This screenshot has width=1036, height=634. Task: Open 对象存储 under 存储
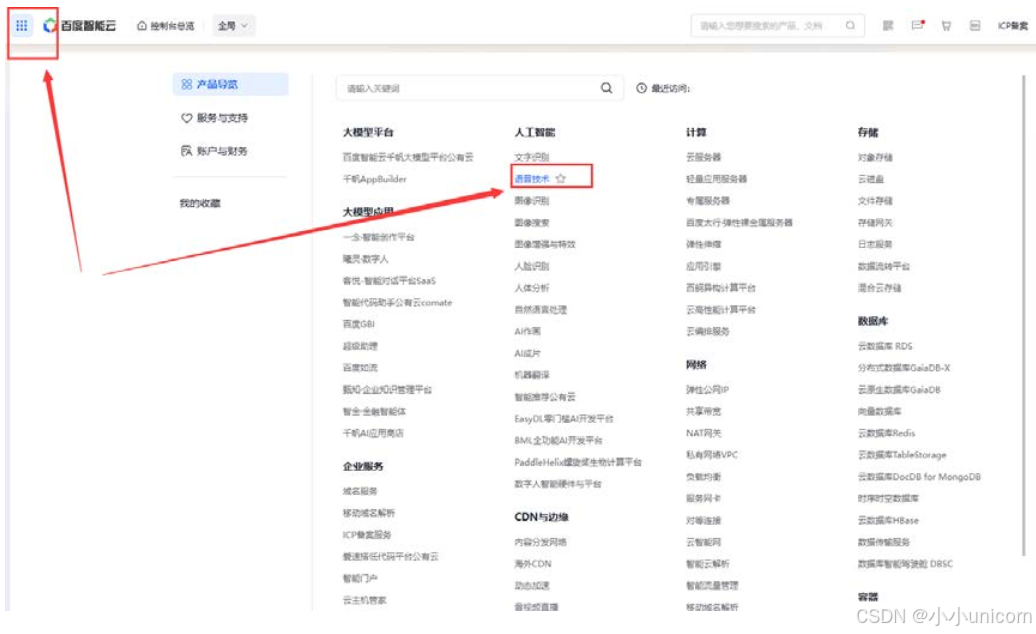point(875,157)
